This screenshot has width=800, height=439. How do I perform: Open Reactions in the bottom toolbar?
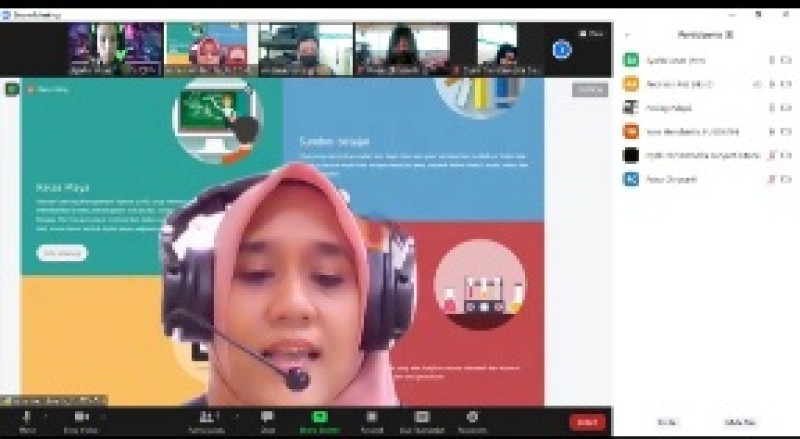click(x=472, y=422)
